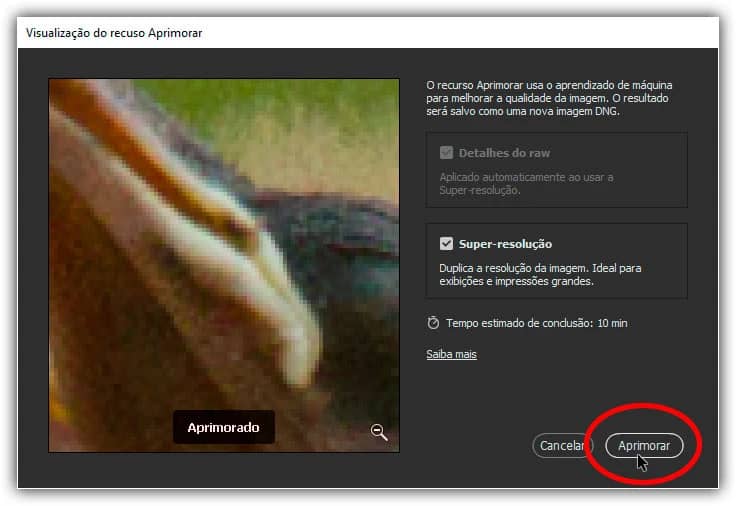Screen dimensions: 736x506
Task: Click the stopwatch icon beside estimated time
Action: point(433,323)
